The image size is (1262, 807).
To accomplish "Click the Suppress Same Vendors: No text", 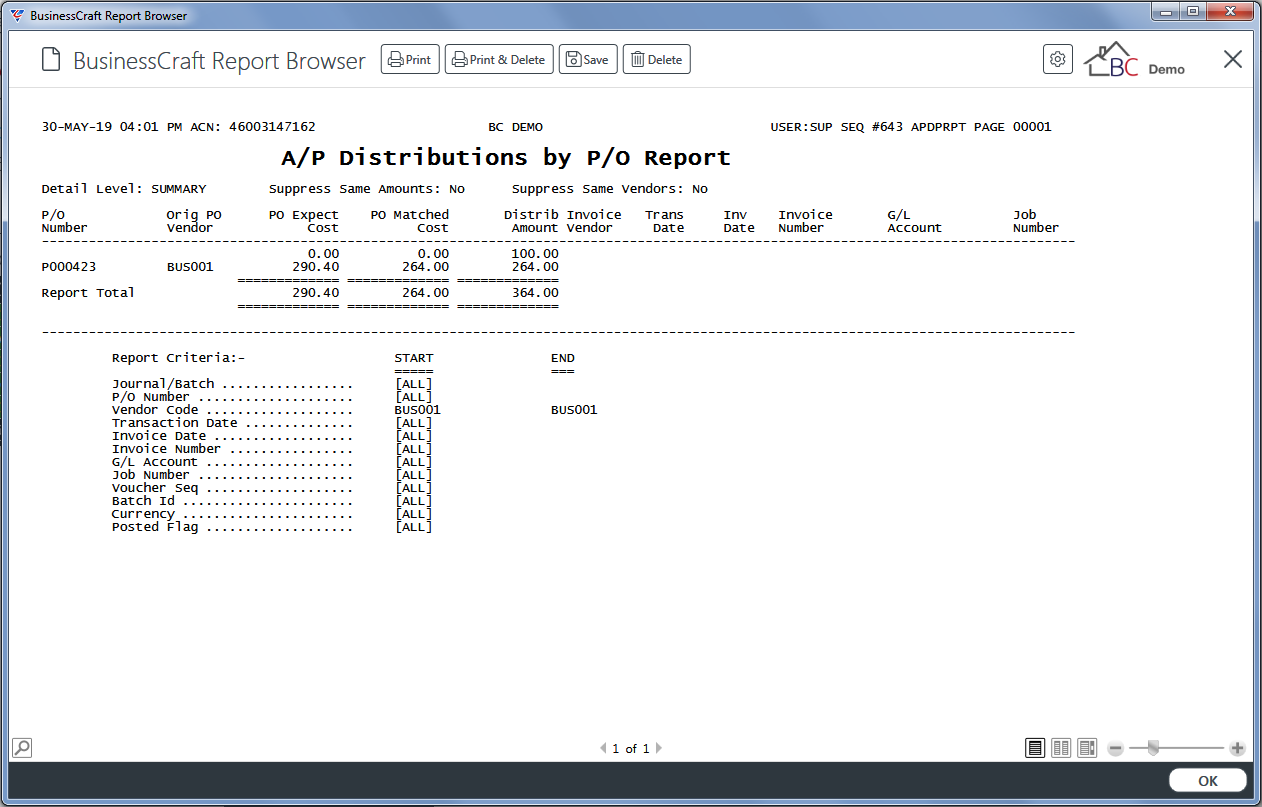I will click(610, 189).
